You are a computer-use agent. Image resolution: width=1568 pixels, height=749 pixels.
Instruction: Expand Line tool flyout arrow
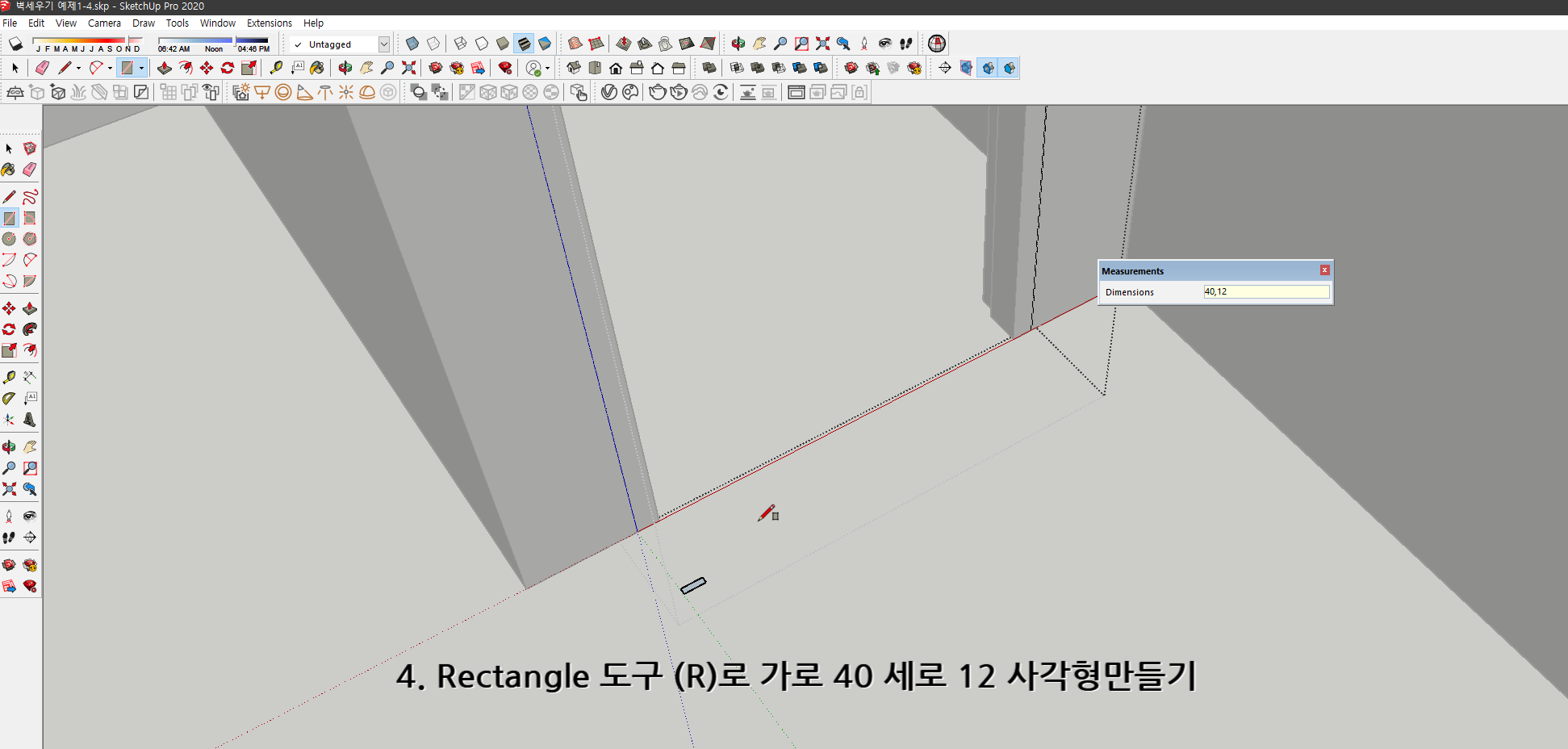(78, 68)
